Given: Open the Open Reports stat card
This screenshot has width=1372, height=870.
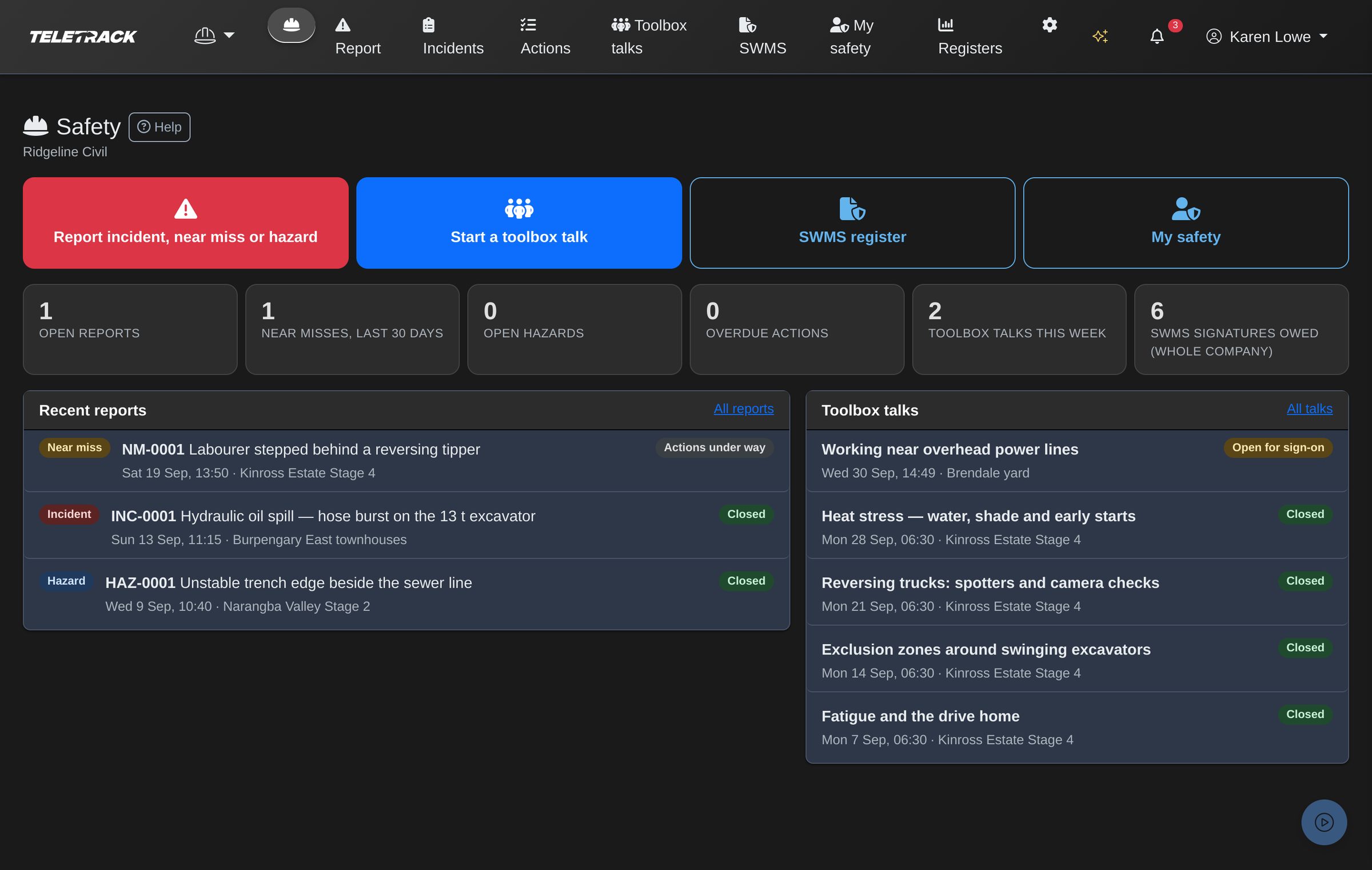Looking at the screenshot, I should 130,329.
